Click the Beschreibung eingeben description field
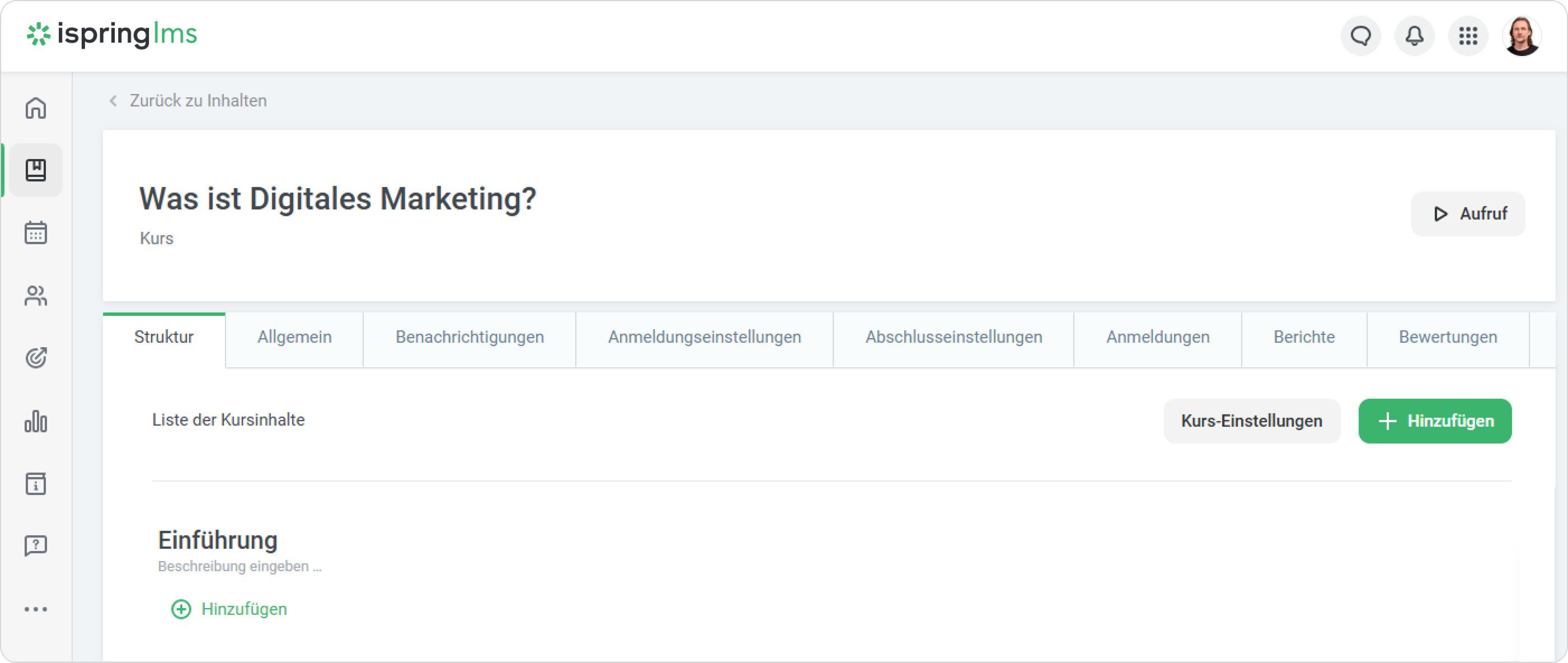The image size is (1568, 663). [240, 567]
